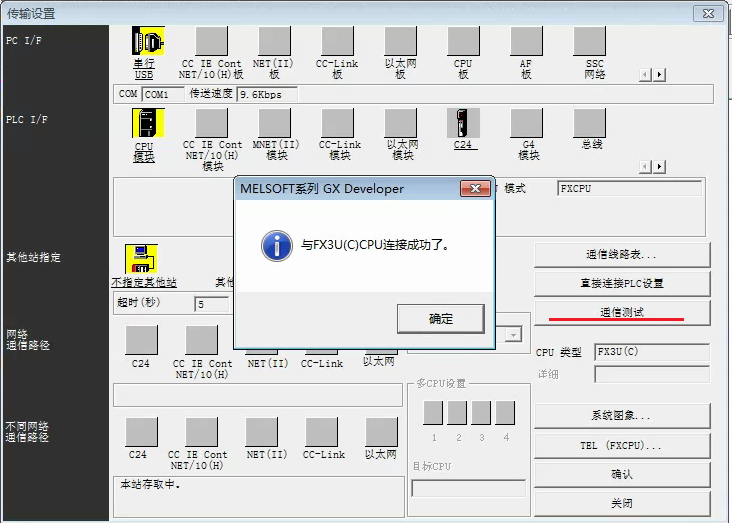
Task: Click 直接连接PLC设置 button
Action: [622, 283]
